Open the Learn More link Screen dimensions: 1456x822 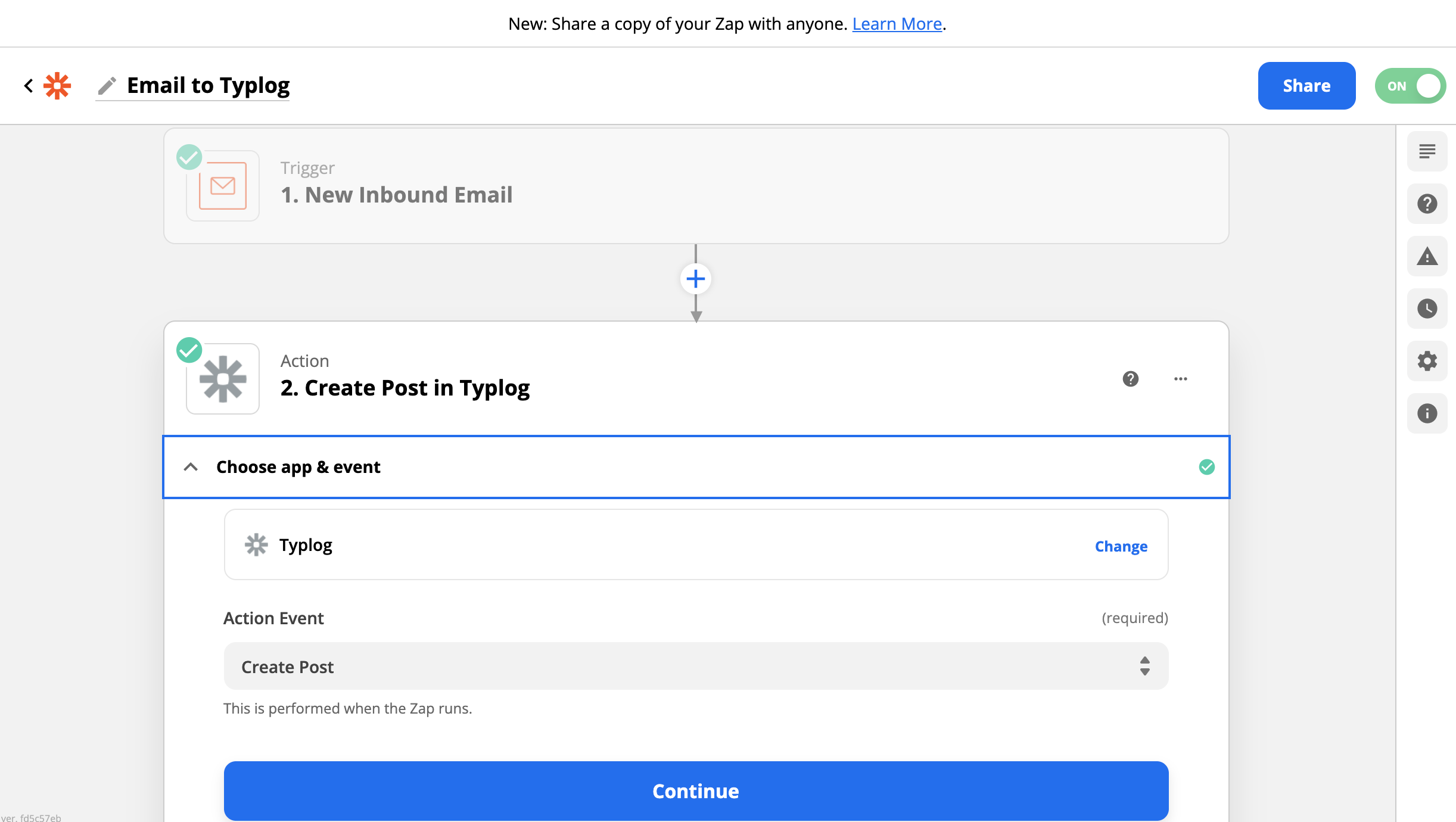[x=897, y=24]
